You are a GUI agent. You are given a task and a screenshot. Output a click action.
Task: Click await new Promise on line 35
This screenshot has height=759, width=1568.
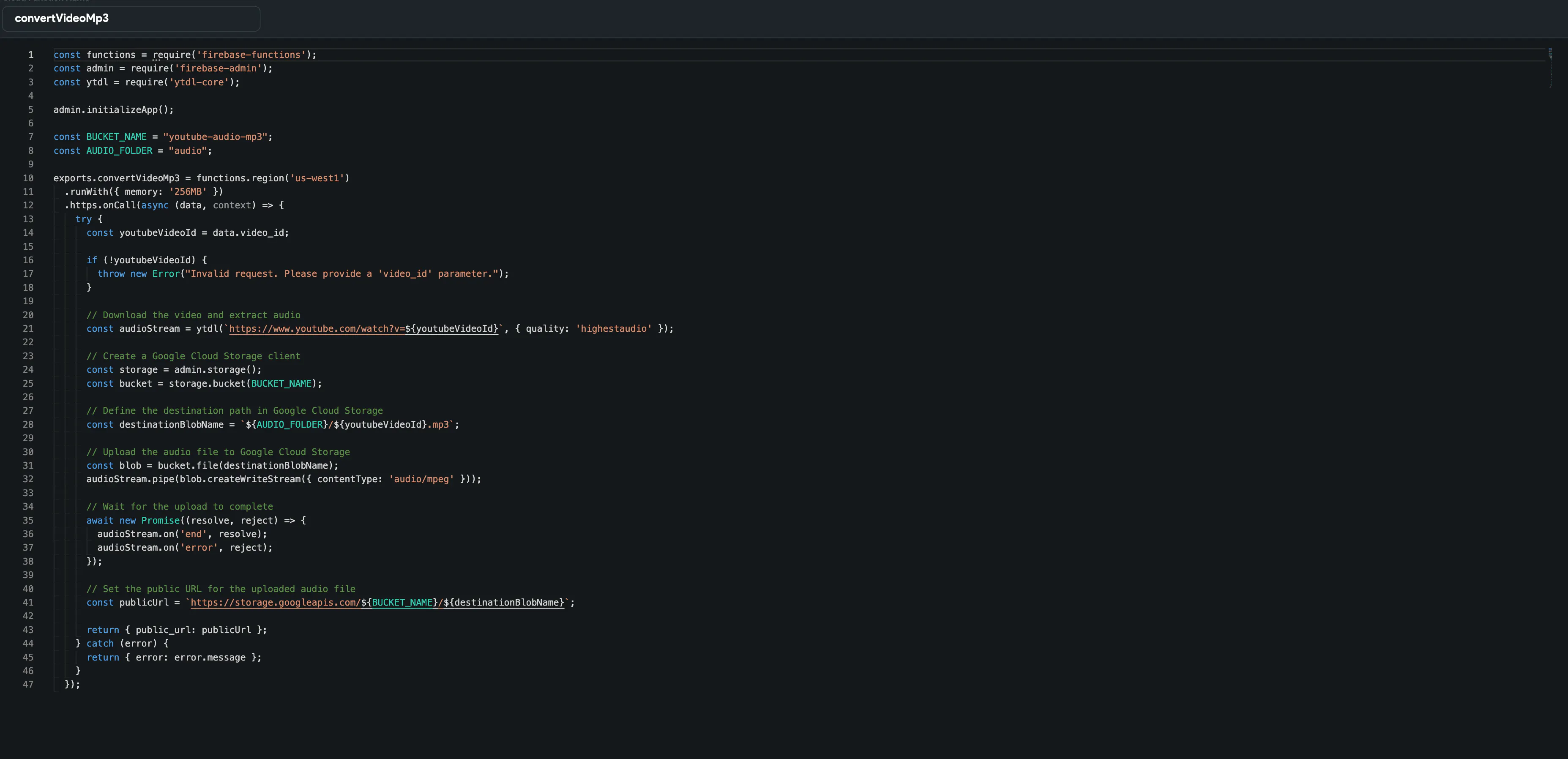tap(133, 520)
